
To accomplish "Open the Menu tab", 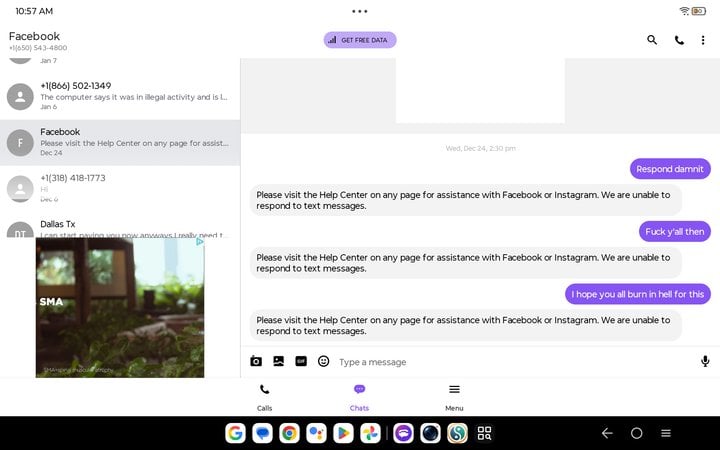I will click(x=454, y=397).
